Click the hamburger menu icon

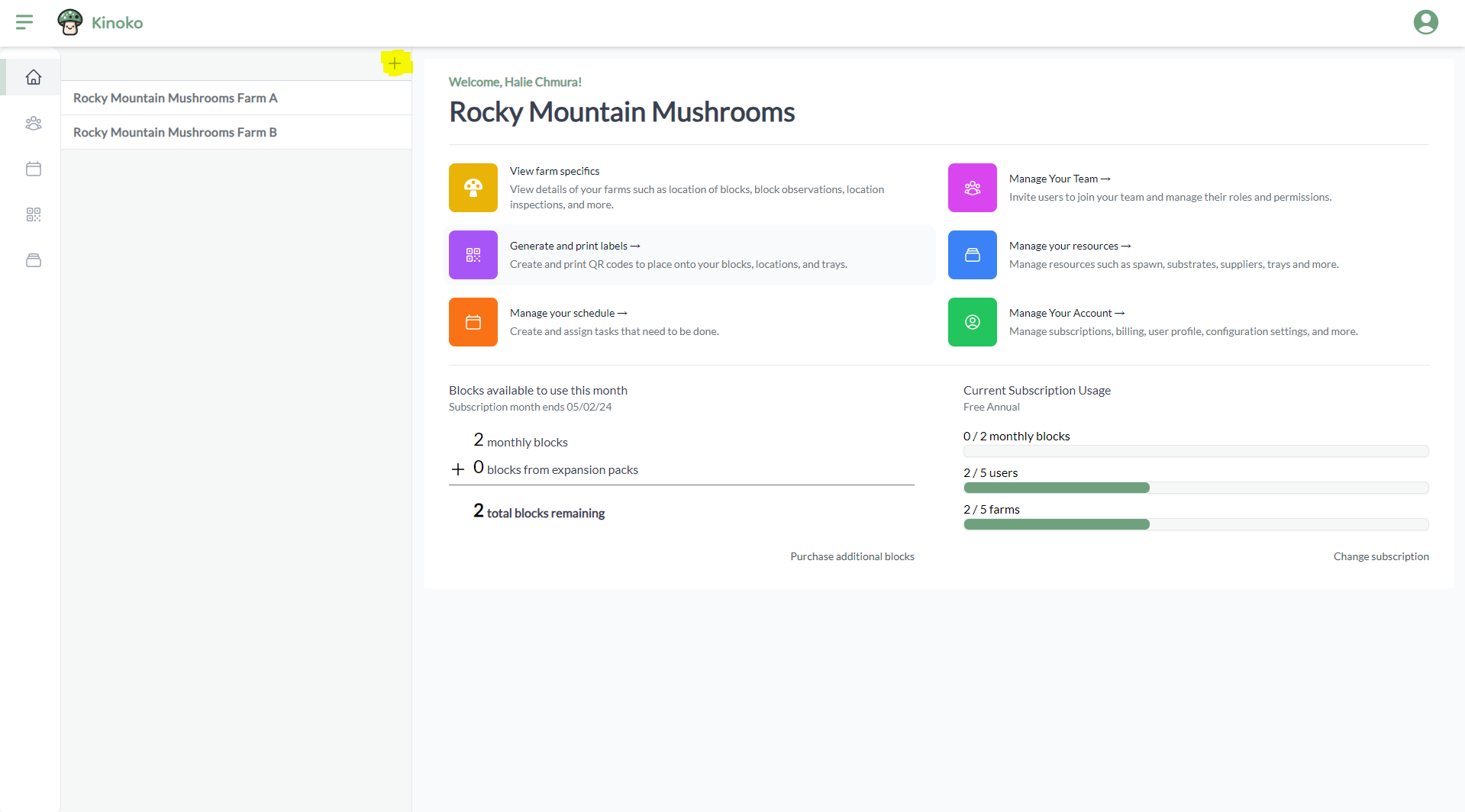coord(24,22)
